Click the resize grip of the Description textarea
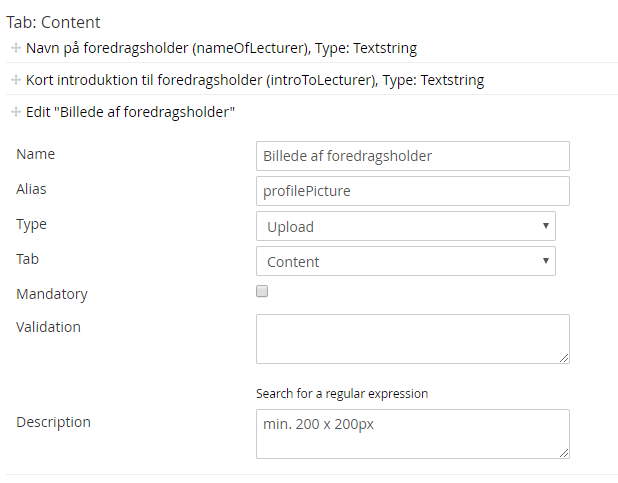Viewport: 618px width, 483px height. tap(564, 453)
